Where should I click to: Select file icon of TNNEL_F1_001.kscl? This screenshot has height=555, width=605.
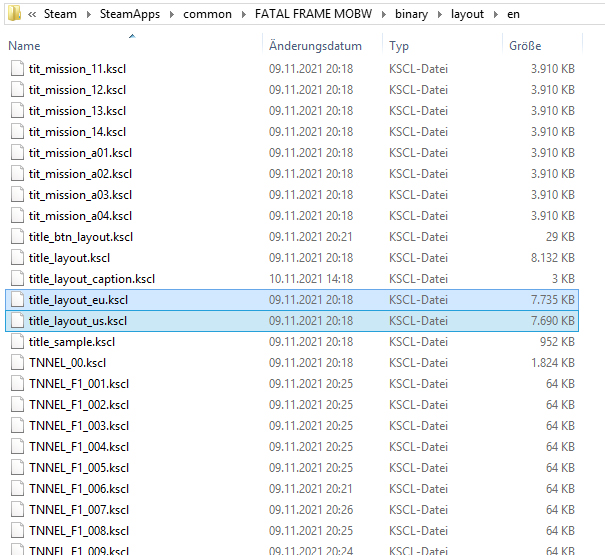click(17, 384)
